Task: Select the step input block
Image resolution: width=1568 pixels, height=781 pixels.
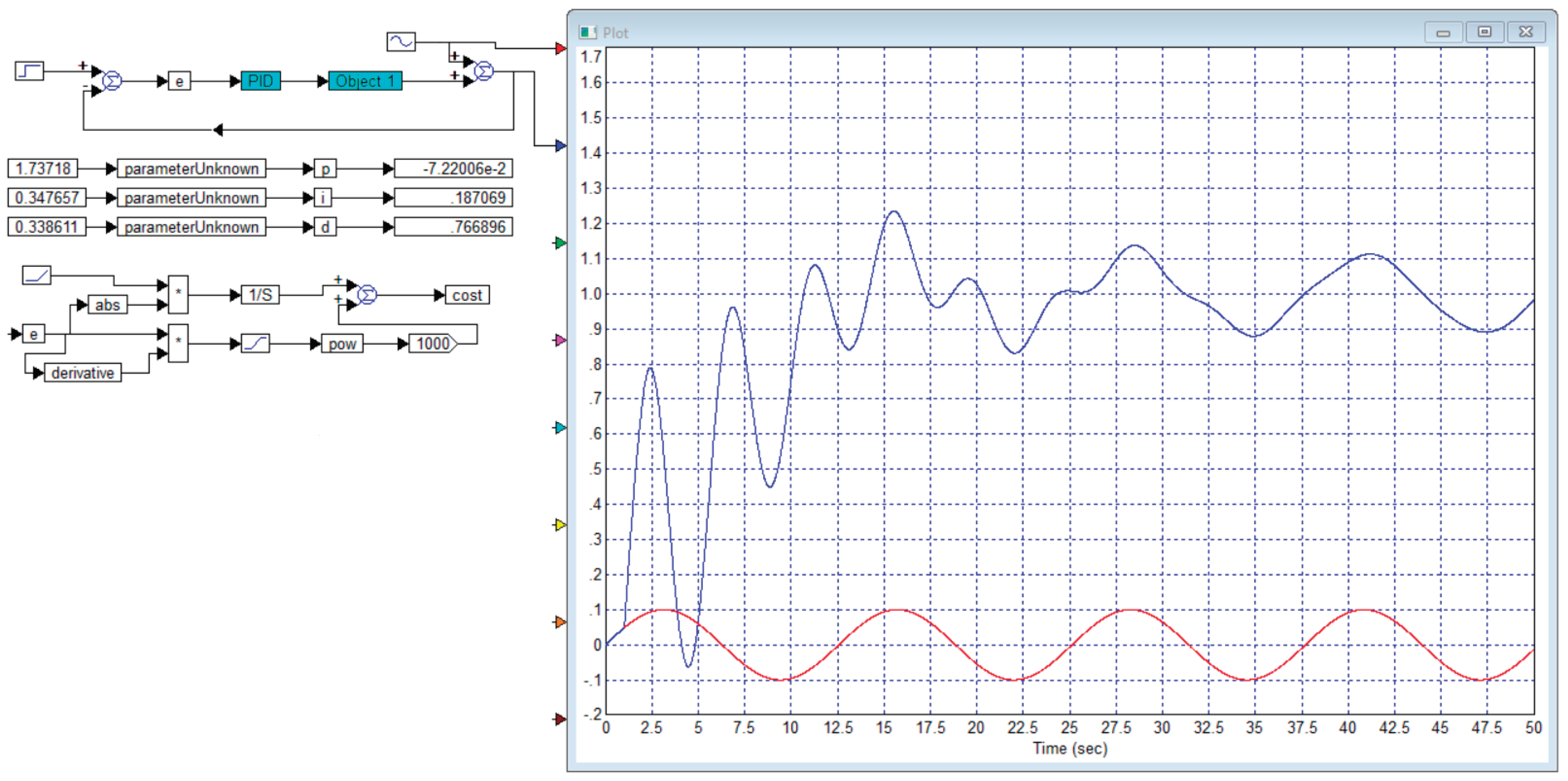Action: pyautogui.click(x=29, y=71)
